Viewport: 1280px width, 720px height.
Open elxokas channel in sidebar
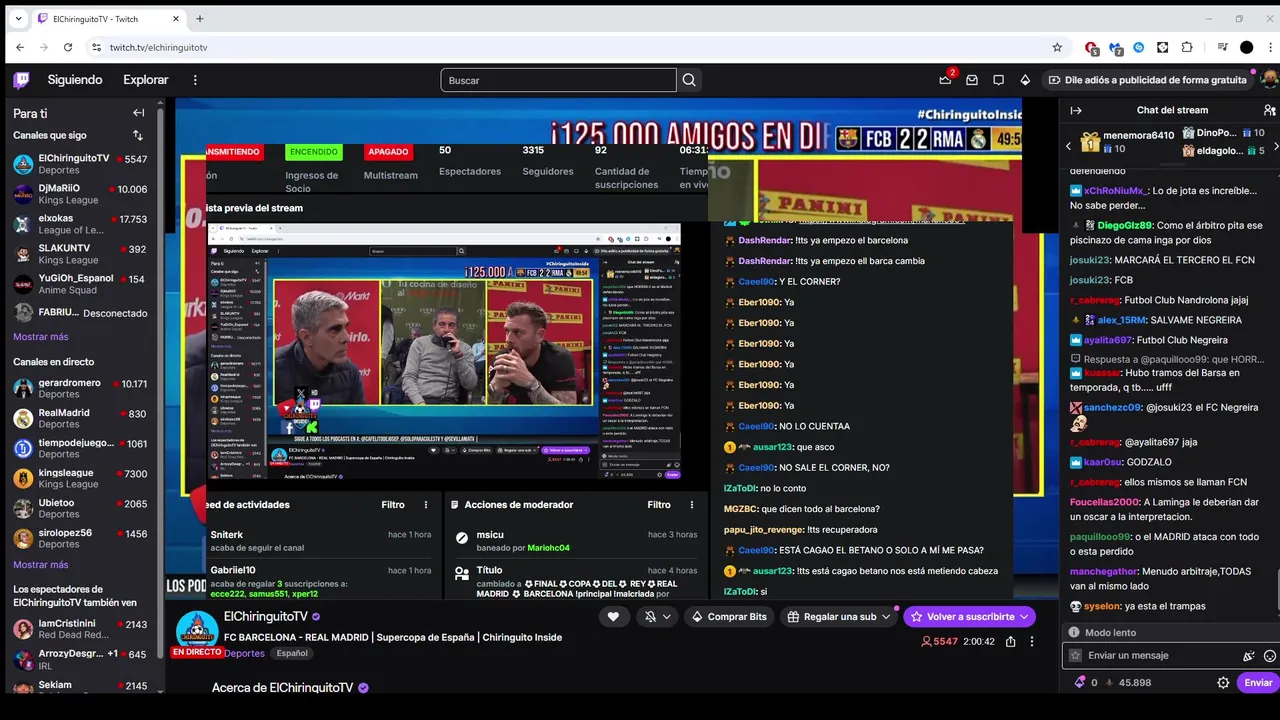(x=80, y=224)
